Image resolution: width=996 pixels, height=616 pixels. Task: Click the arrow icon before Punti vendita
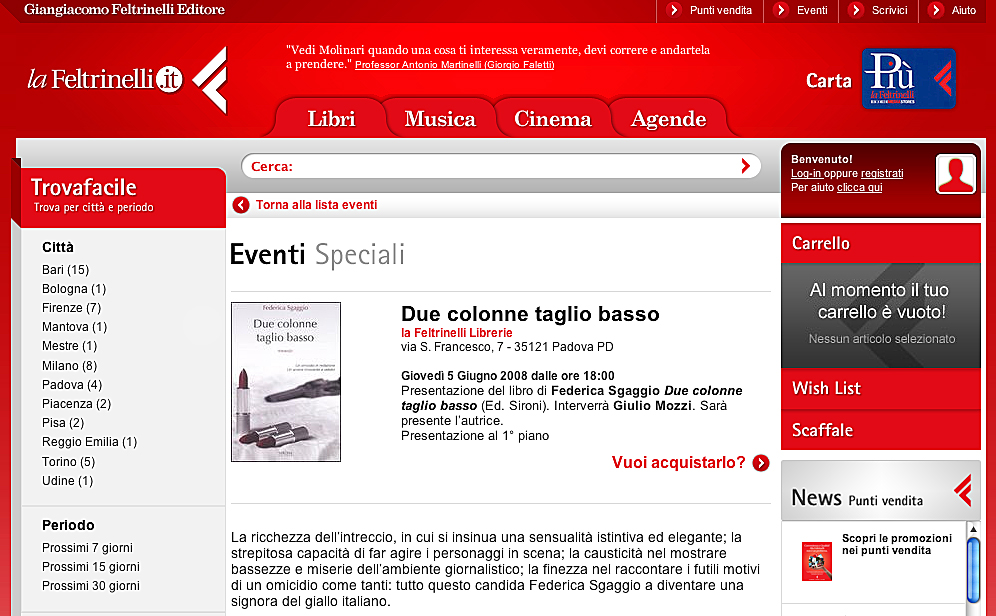click(x=673, y=10)
